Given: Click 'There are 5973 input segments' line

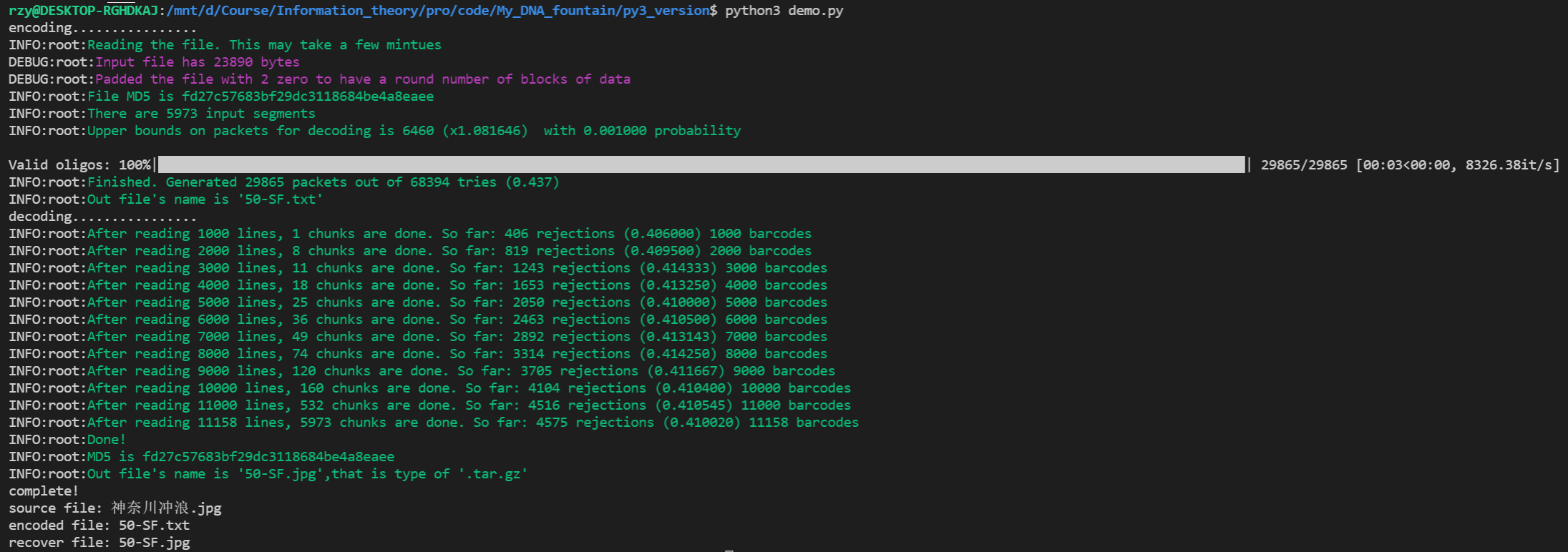Looking at the screenshot, I should coord(162,114).
